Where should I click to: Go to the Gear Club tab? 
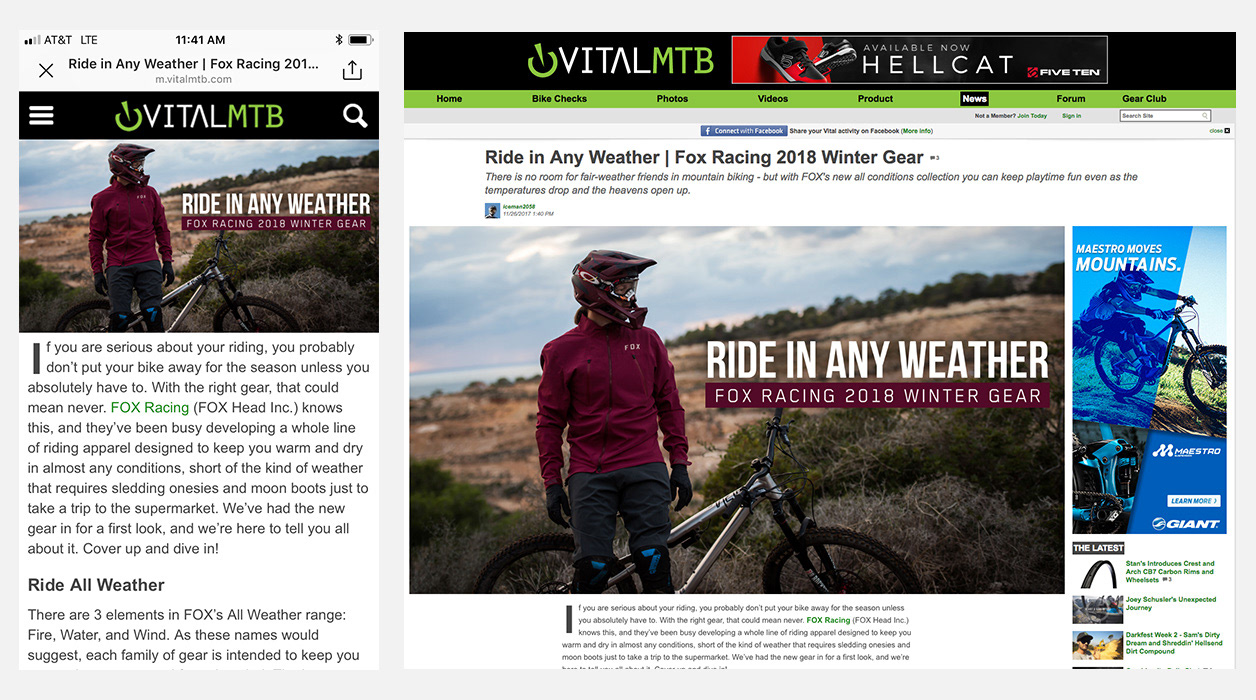point(1144,99)
